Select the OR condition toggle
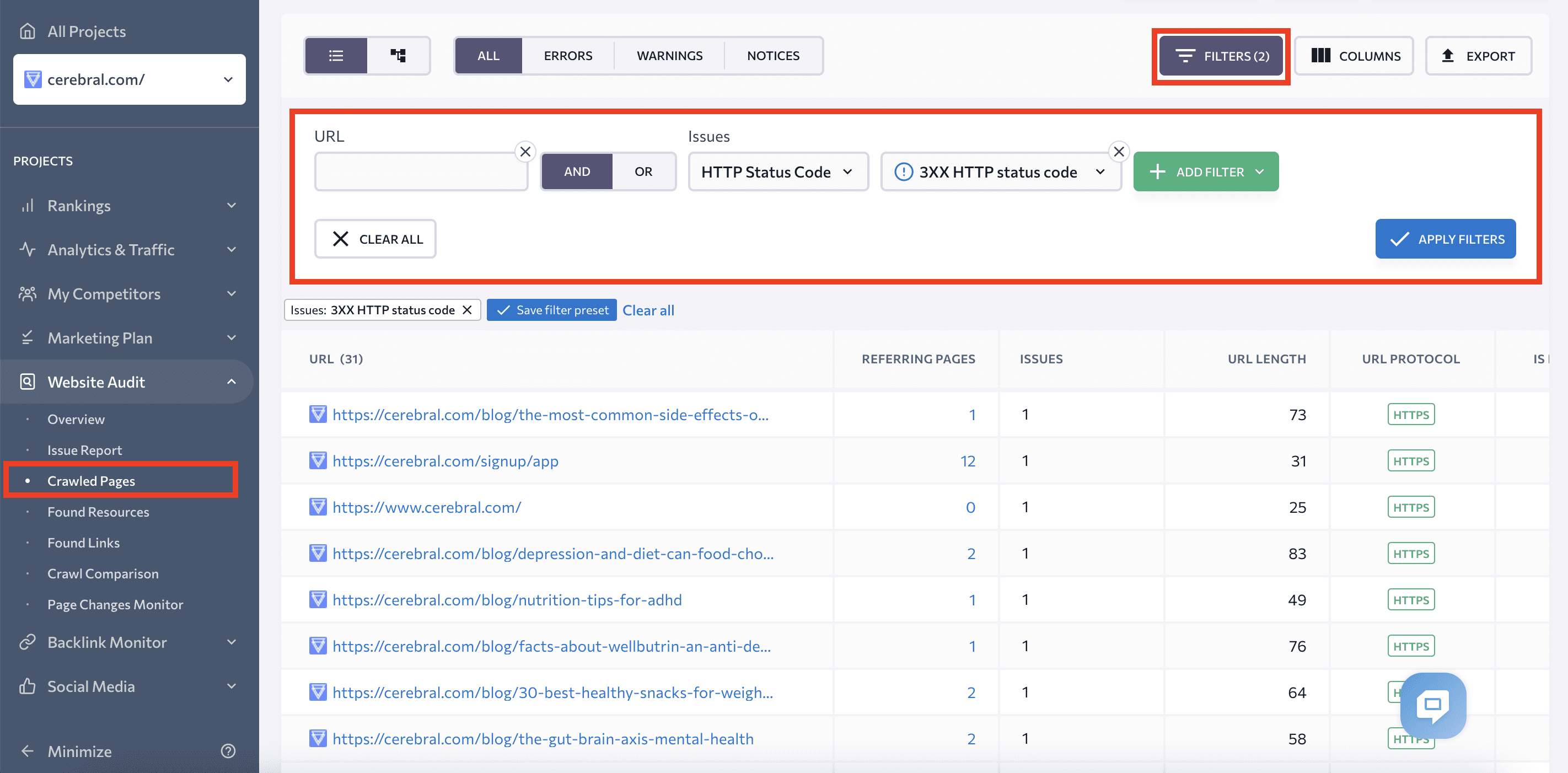 click(x=643, y=171)
